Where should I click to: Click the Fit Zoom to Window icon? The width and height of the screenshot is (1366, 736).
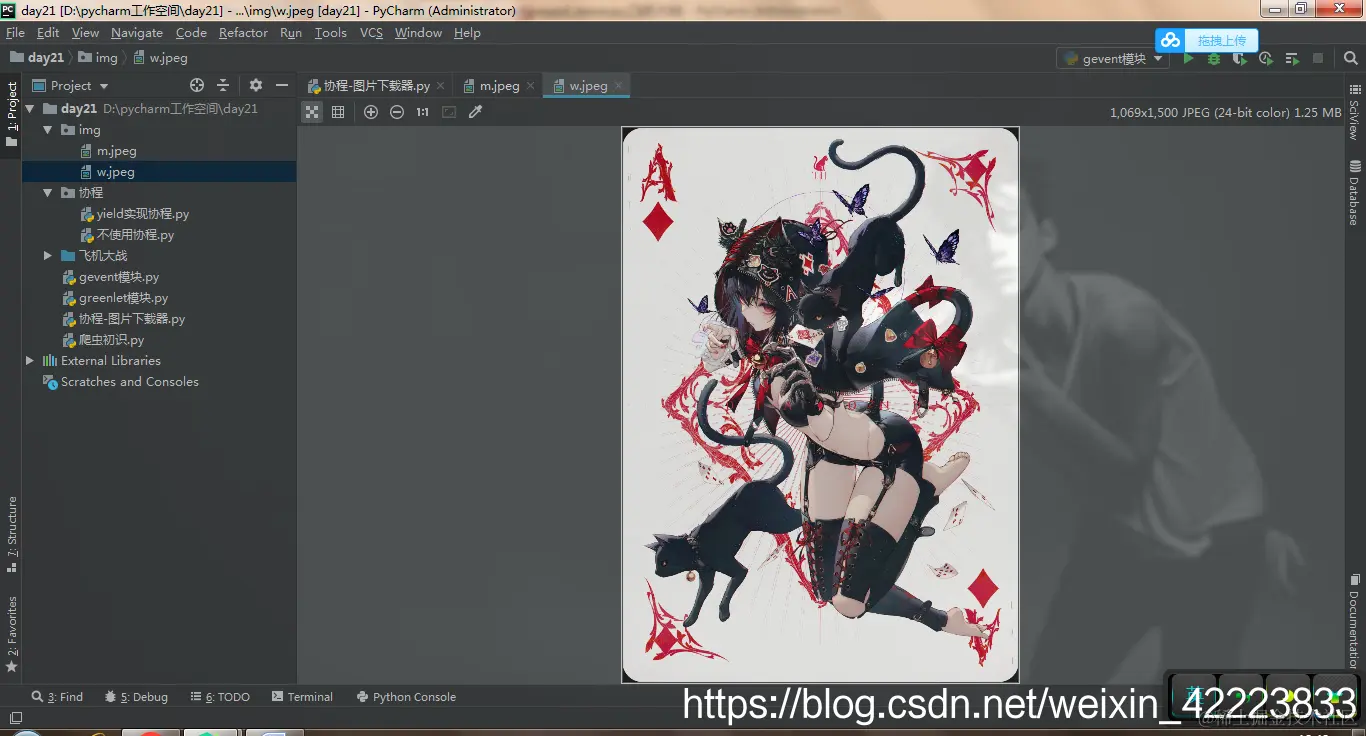pos(449,112)
